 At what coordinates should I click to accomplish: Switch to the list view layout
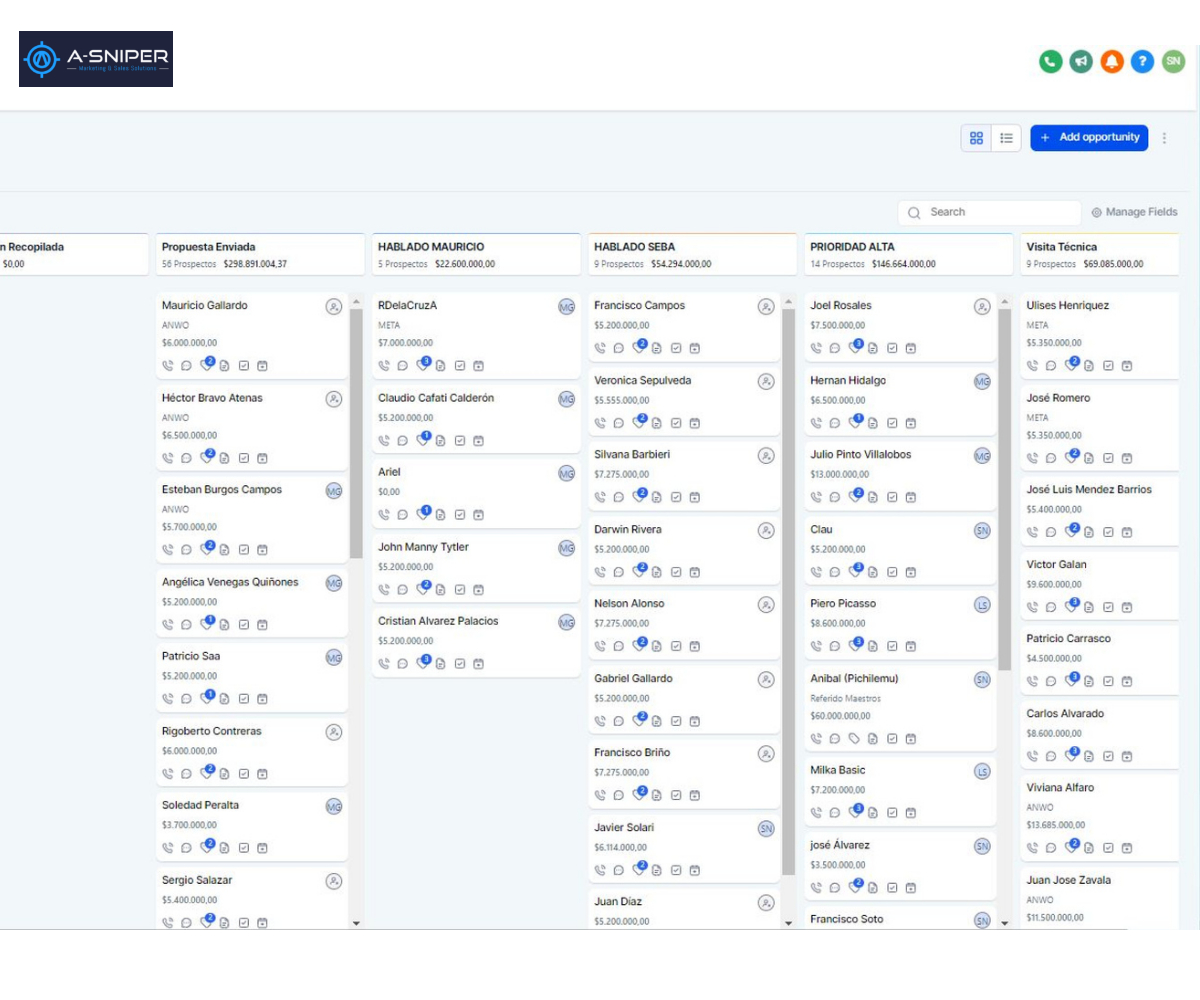[x=1006, y=138]
